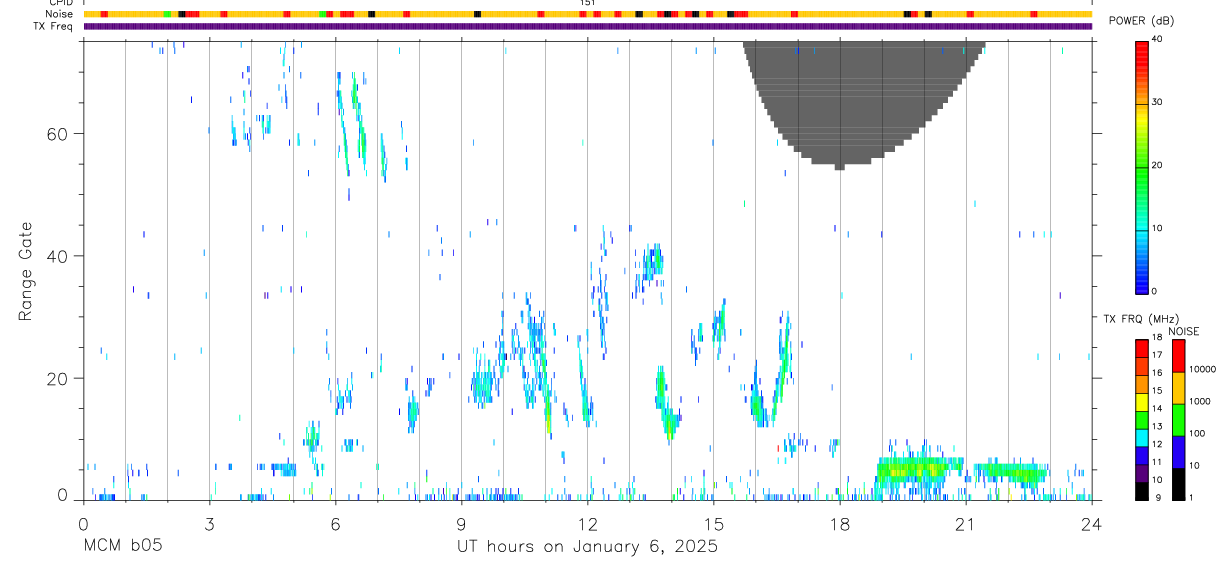Click the '14' label on TX FRQ scale
This screenshot has height=567, width=1228.
coord(1157,409)
